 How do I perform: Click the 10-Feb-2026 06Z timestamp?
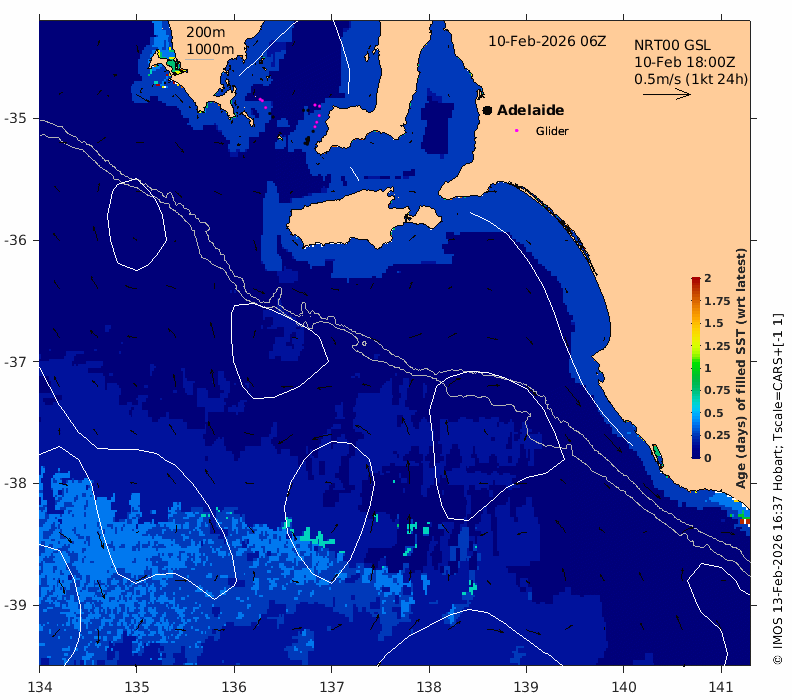547,41
